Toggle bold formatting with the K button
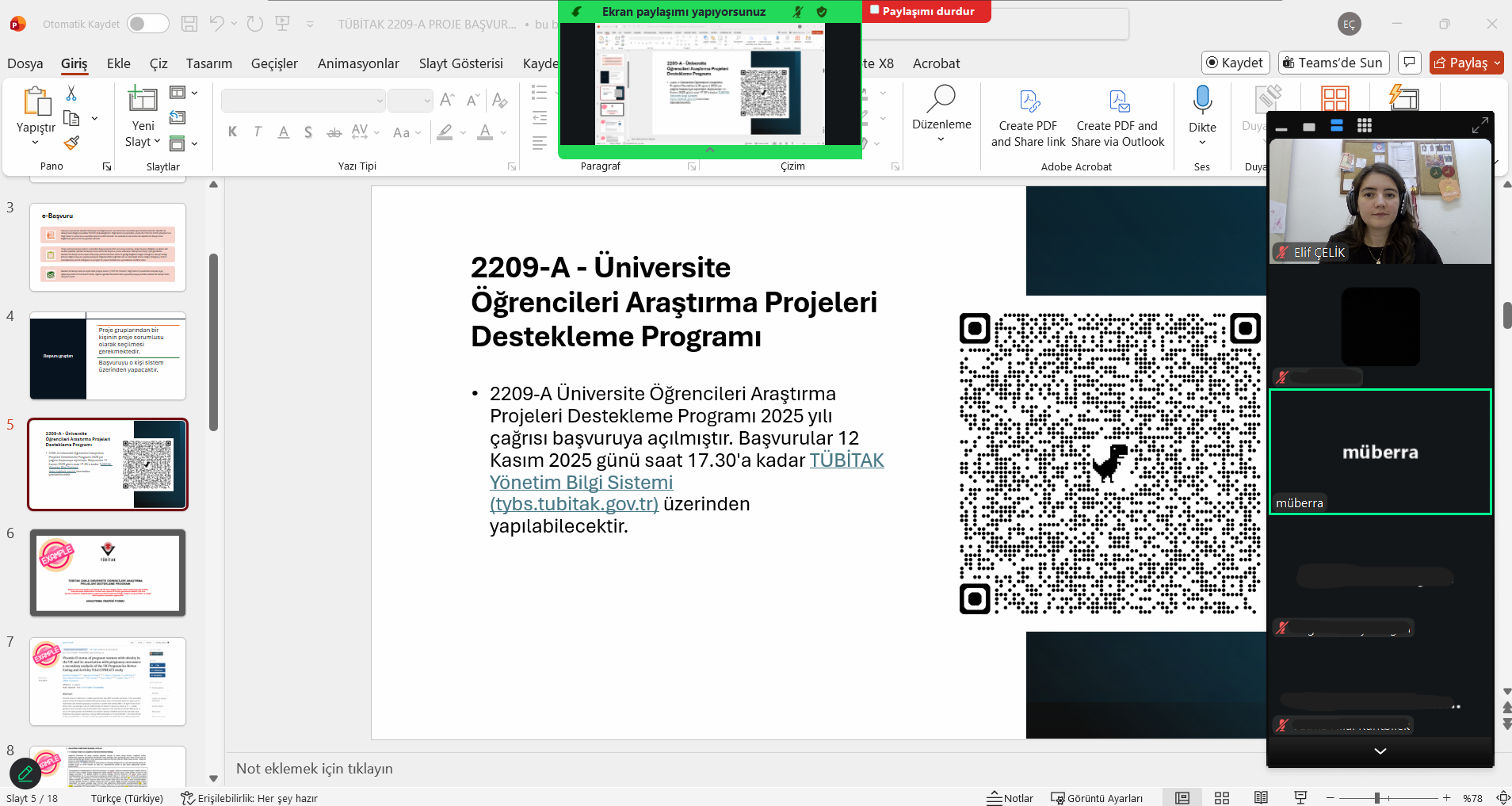Screen dimensions: 1512x806 232,132
